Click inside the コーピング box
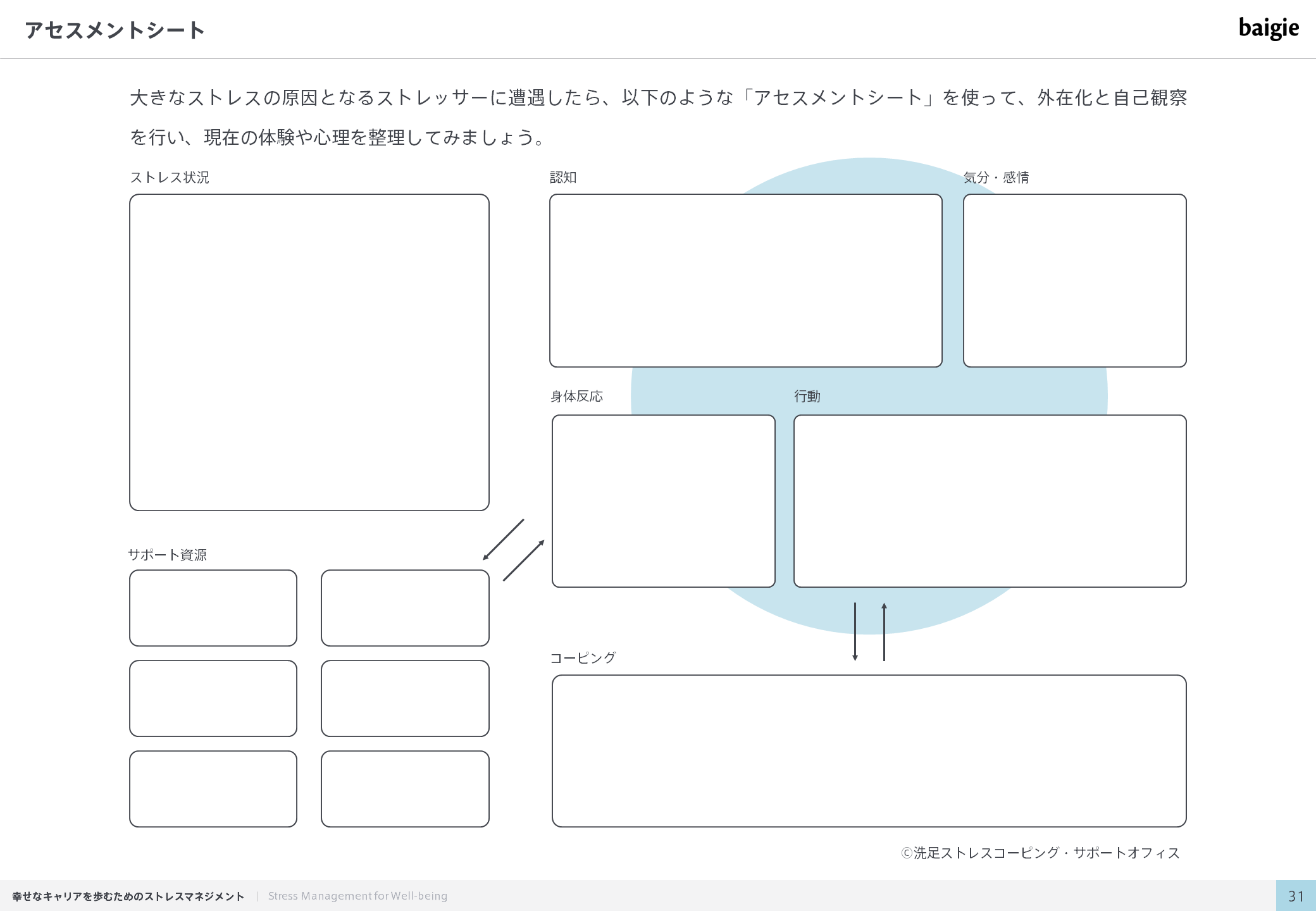Screen dimensions: 1316x911 (869, 750)
